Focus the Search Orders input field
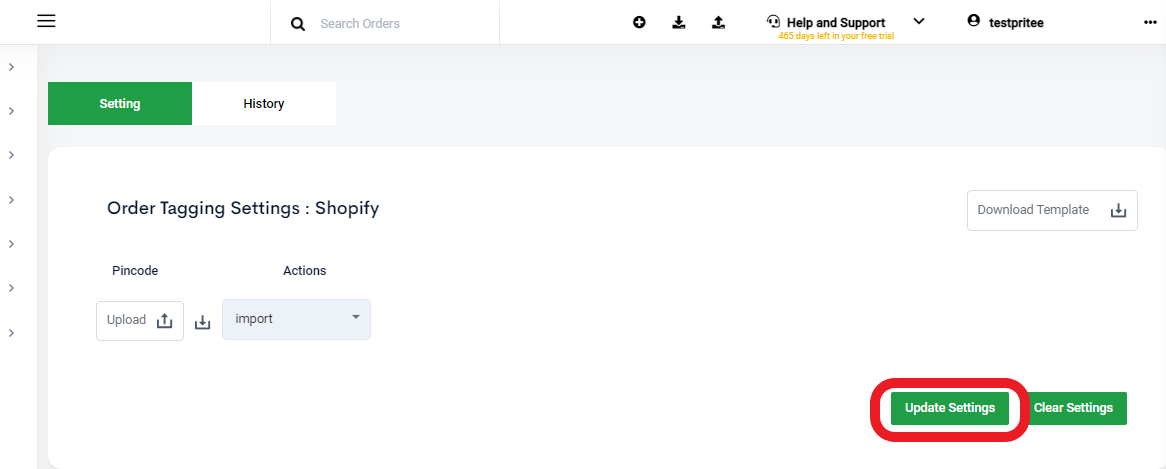 402,23
